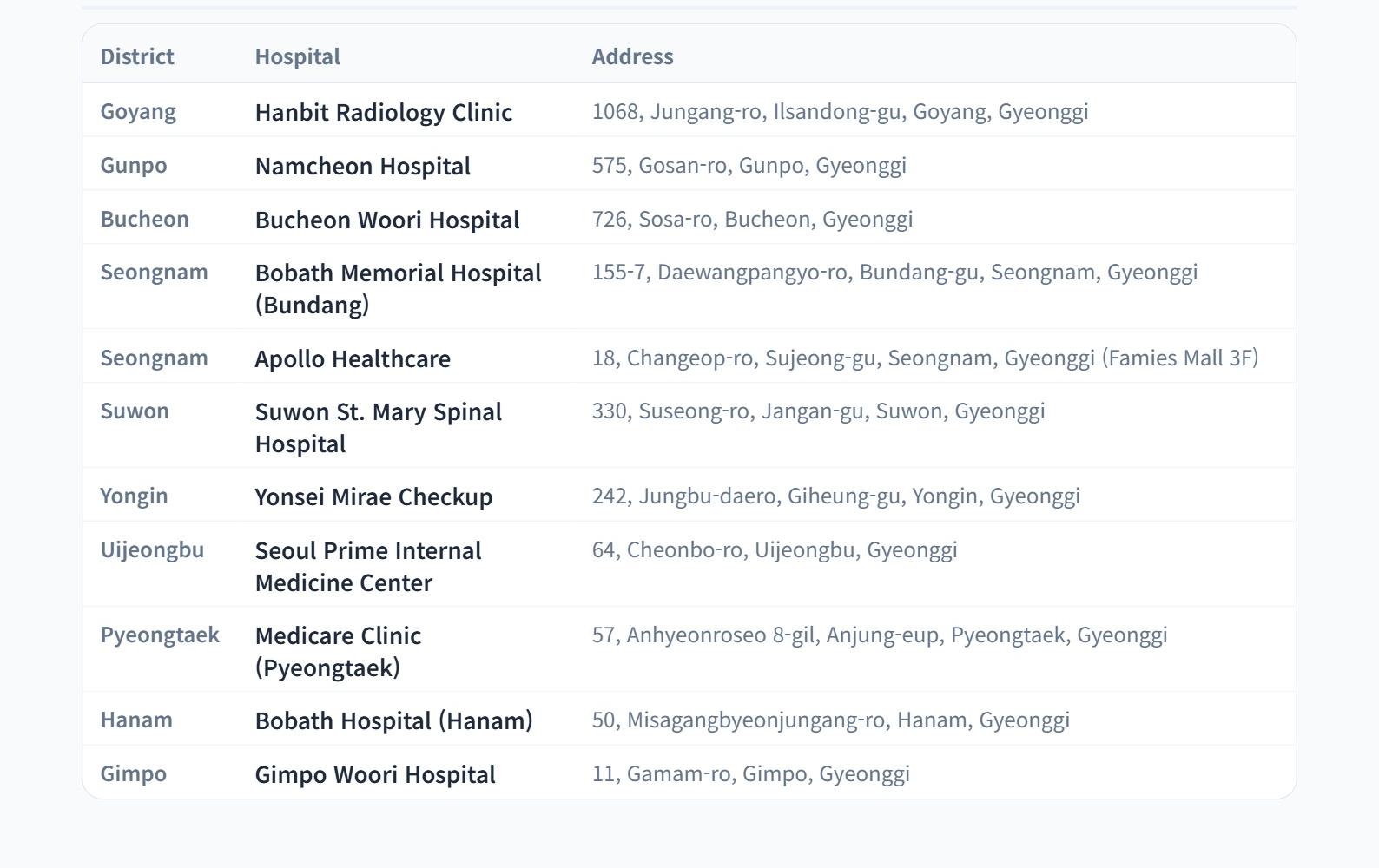Select Gimpo Woori Hospital

tap(374, 774)
